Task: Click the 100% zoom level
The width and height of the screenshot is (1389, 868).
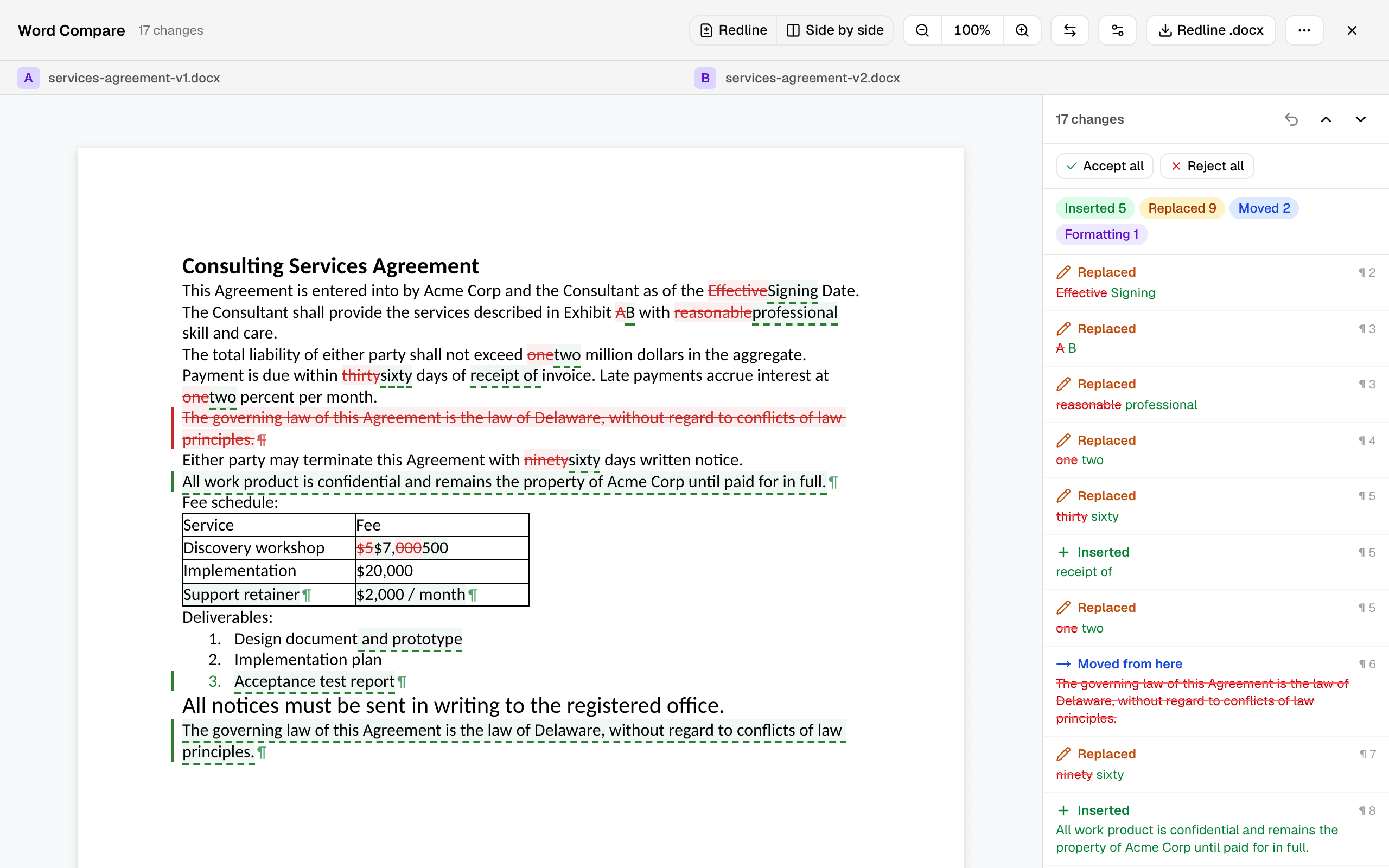Action: pos(972,30)
